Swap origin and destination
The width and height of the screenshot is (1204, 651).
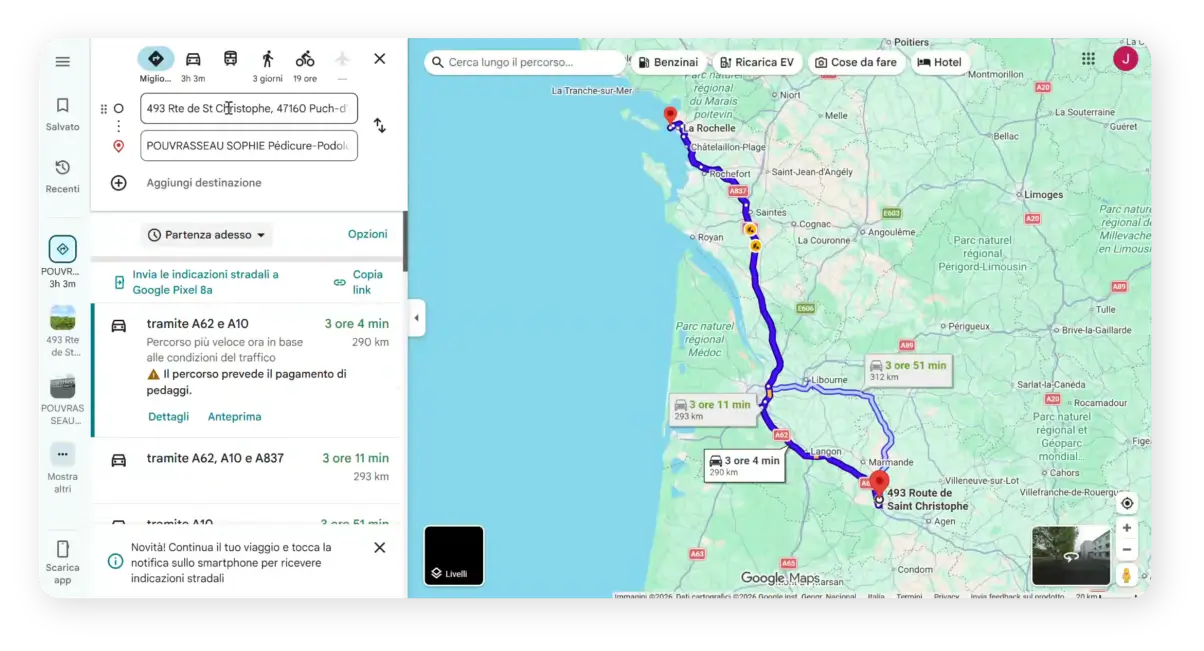coord(380,126)
